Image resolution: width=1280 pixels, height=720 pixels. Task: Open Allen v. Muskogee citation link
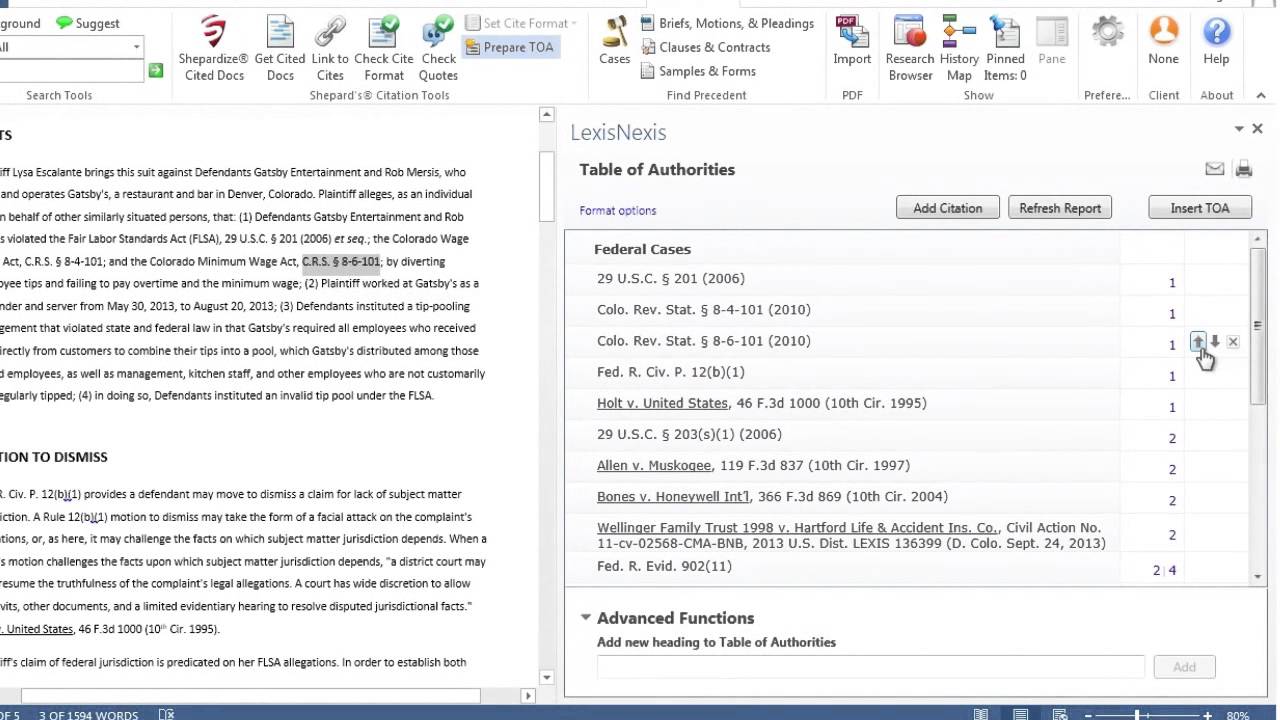(x=653, y=465)
